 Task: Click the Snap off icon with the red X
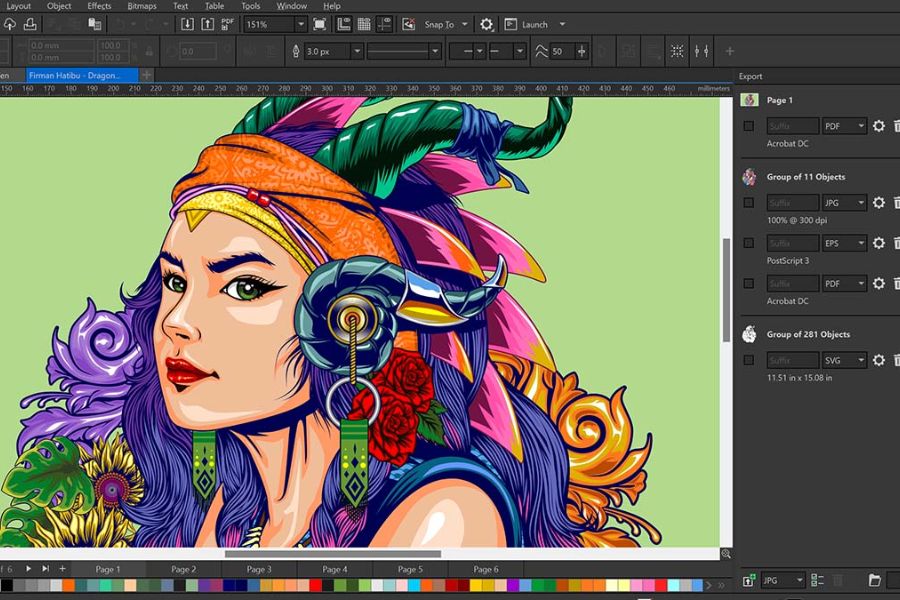coord(408,24)
